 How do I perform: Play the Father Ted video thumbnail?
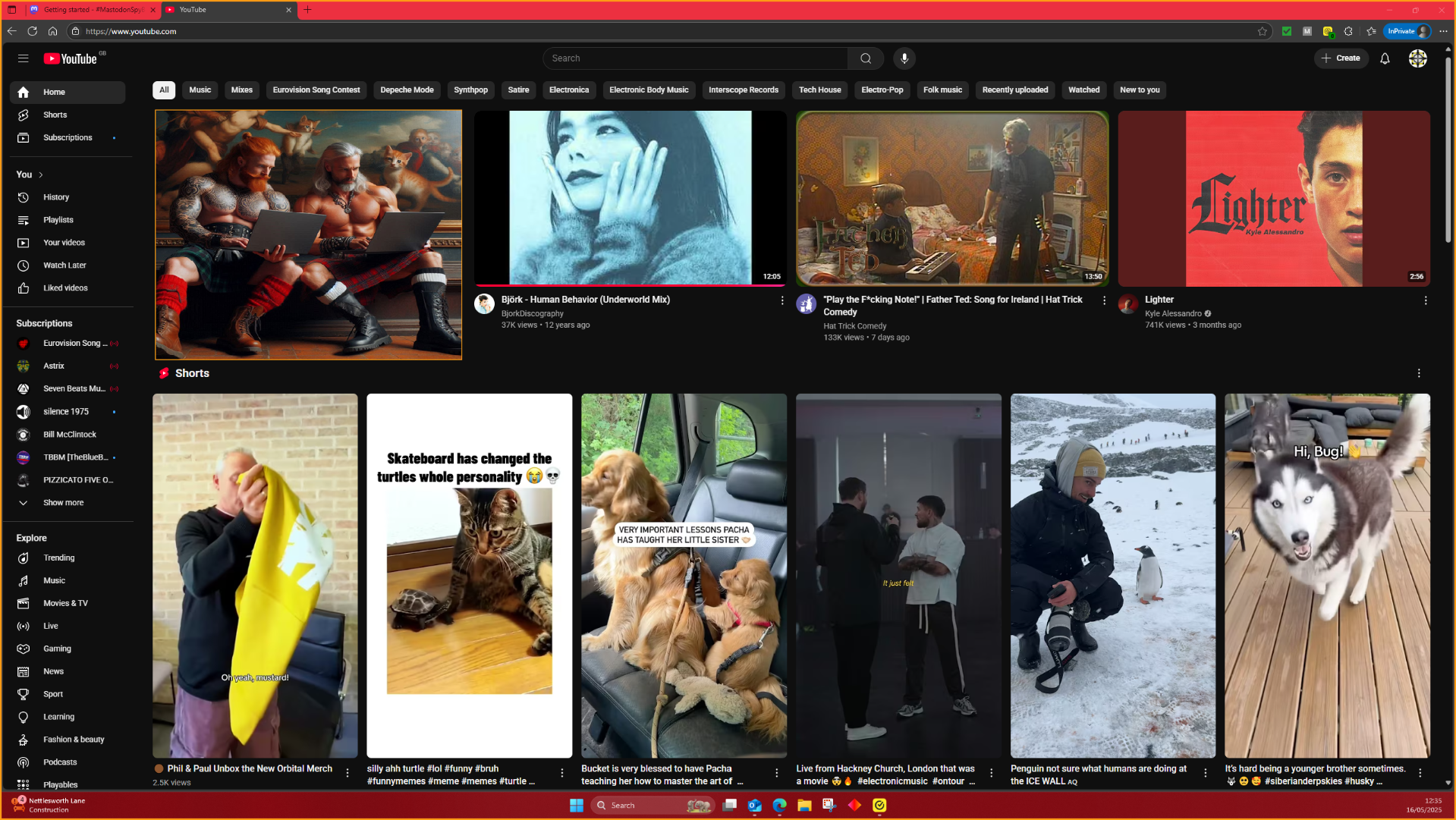[951, 198]
